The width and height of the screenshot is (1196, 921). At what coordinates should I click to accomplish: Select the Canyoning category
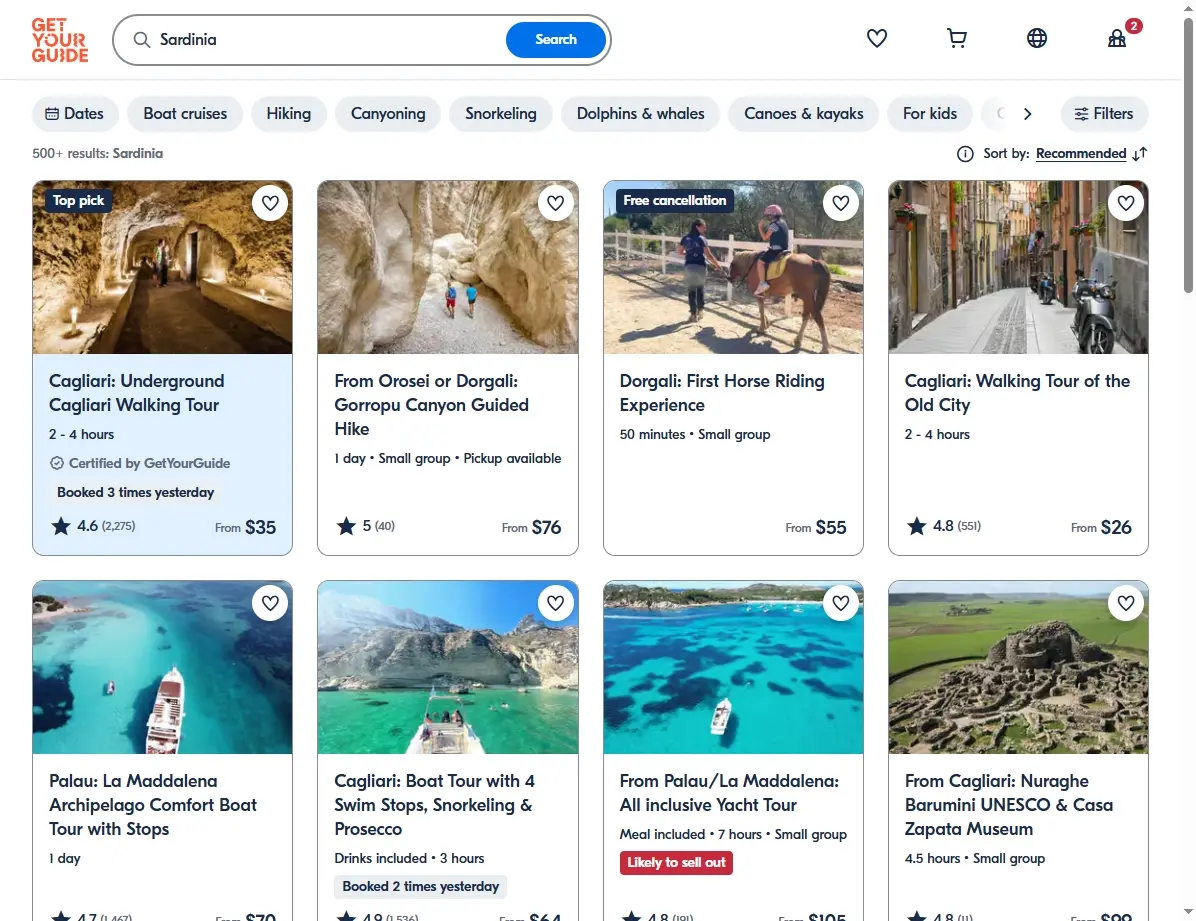[x=388, y=114]
